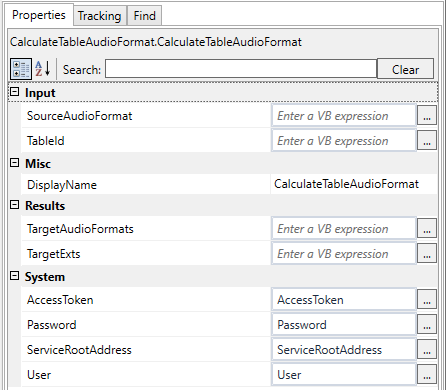This screenshot has height=390, width=446.
Task: Collapse the Misc category
Action: 15,163
